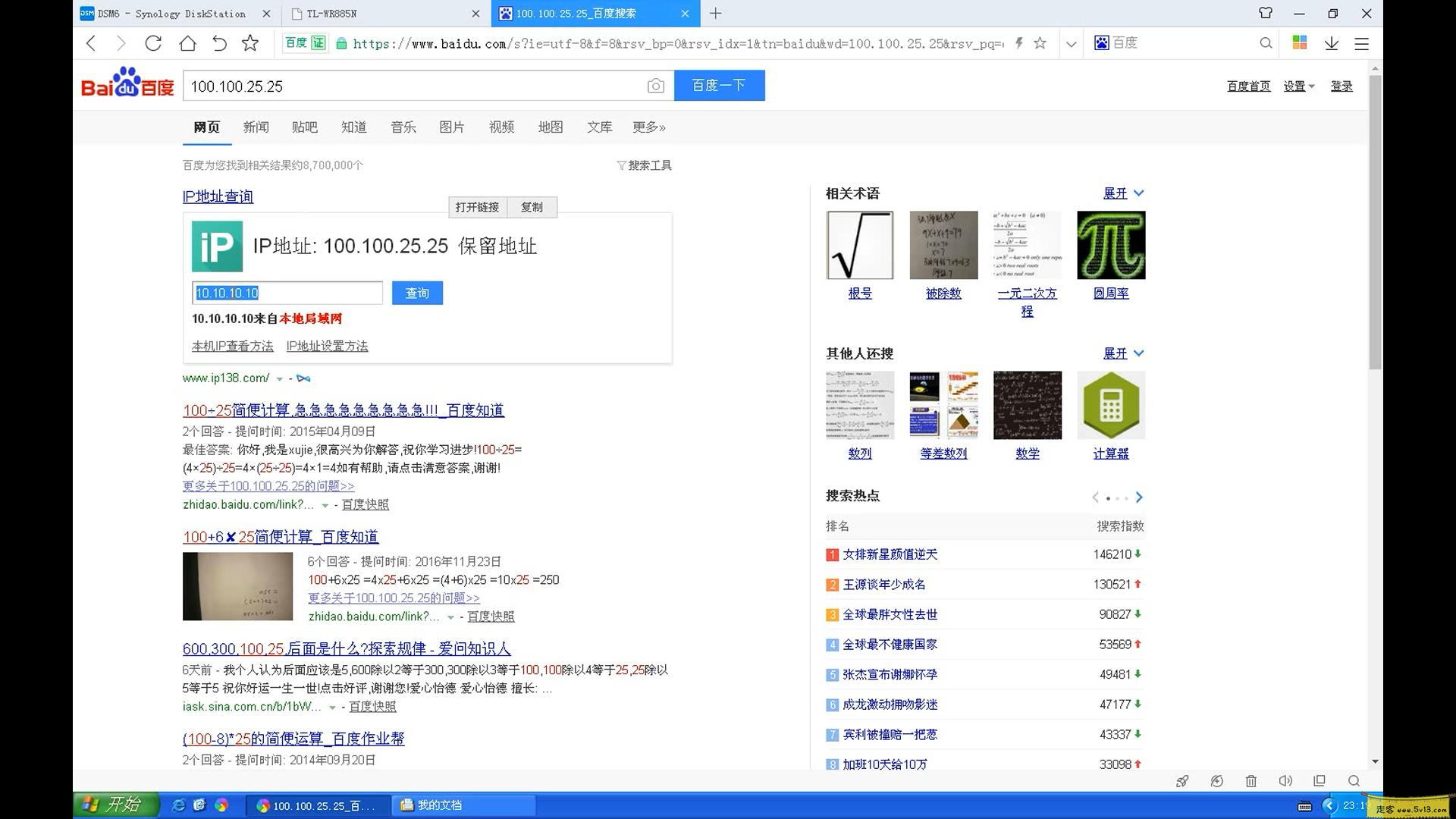This screenshot has height=819, width=1456.
Task: Click the trash icon to clear traces
Action: point(1251,781)
